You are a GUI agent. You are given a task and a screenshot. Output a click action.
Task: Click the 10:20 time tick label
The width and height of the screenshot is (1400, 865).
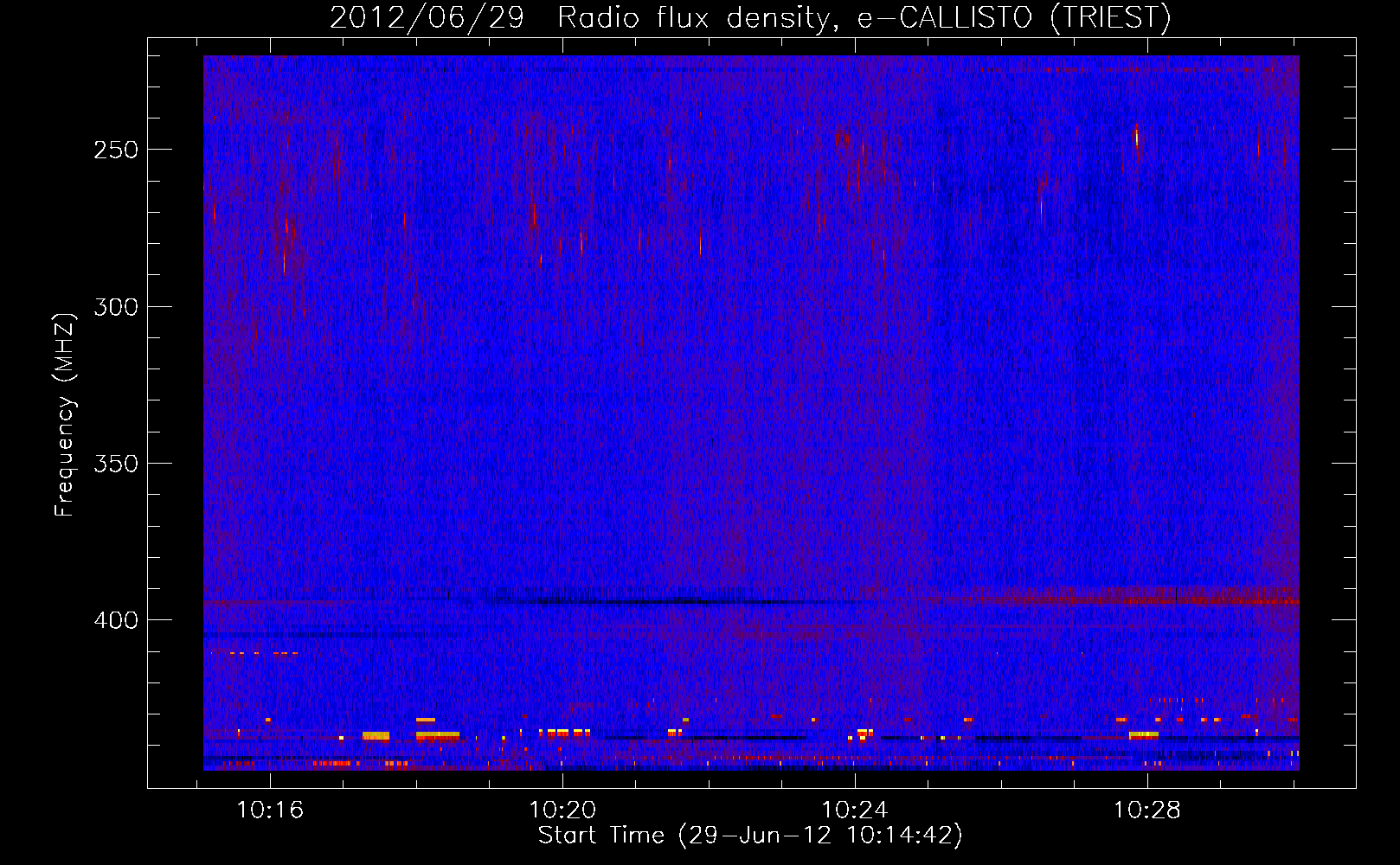click(562, 811)
